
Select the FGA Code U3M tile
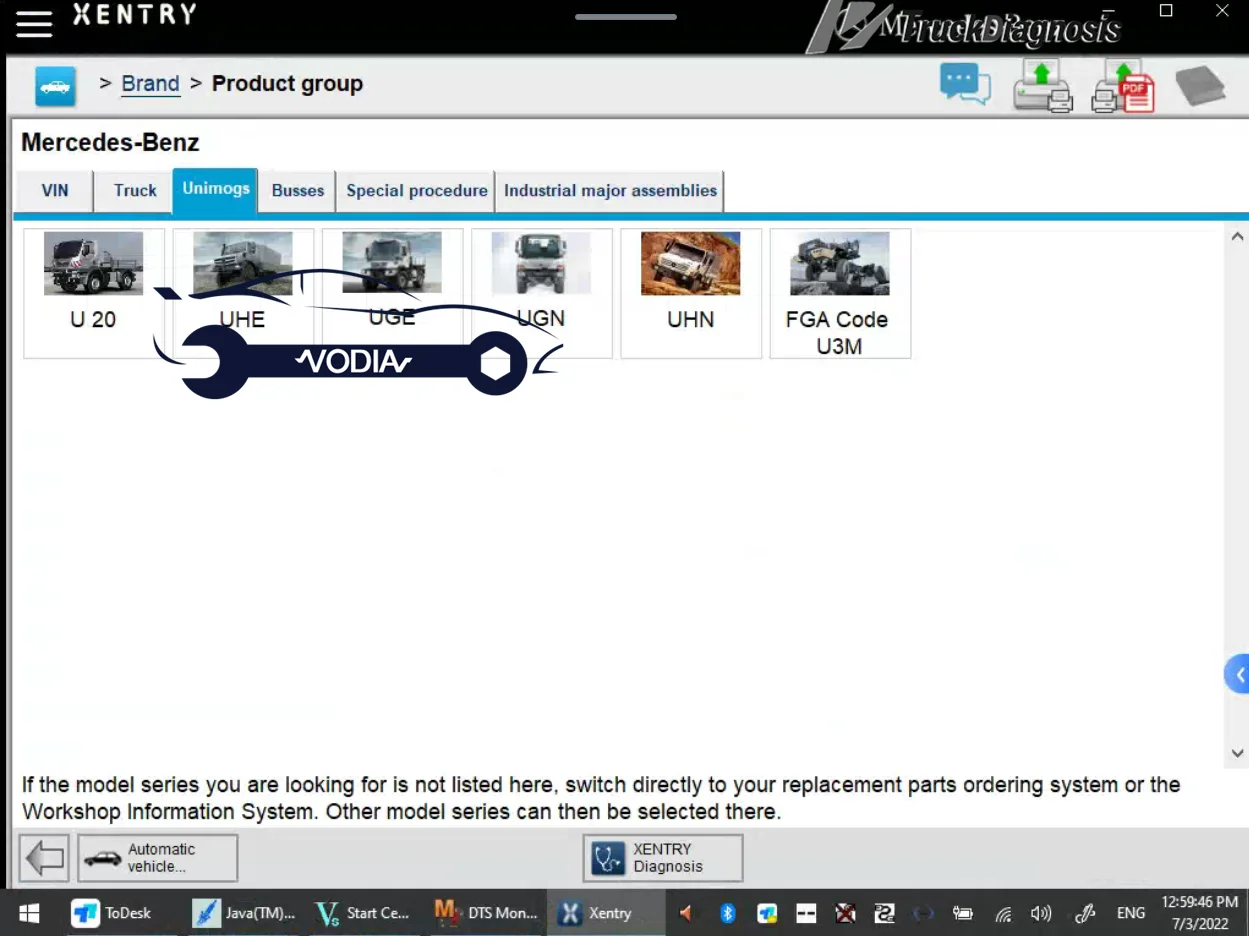click(840, 293)
